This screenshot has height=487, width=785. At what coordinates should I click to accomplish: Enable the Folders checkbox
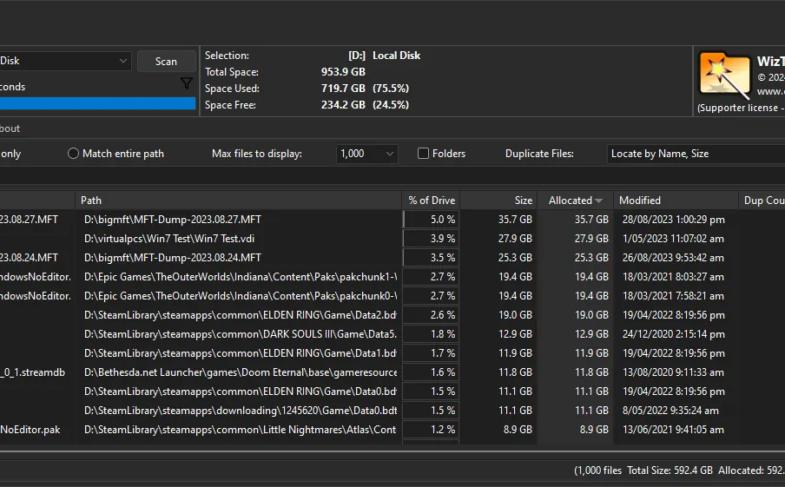pyautogui.click(x=423, y=154)
